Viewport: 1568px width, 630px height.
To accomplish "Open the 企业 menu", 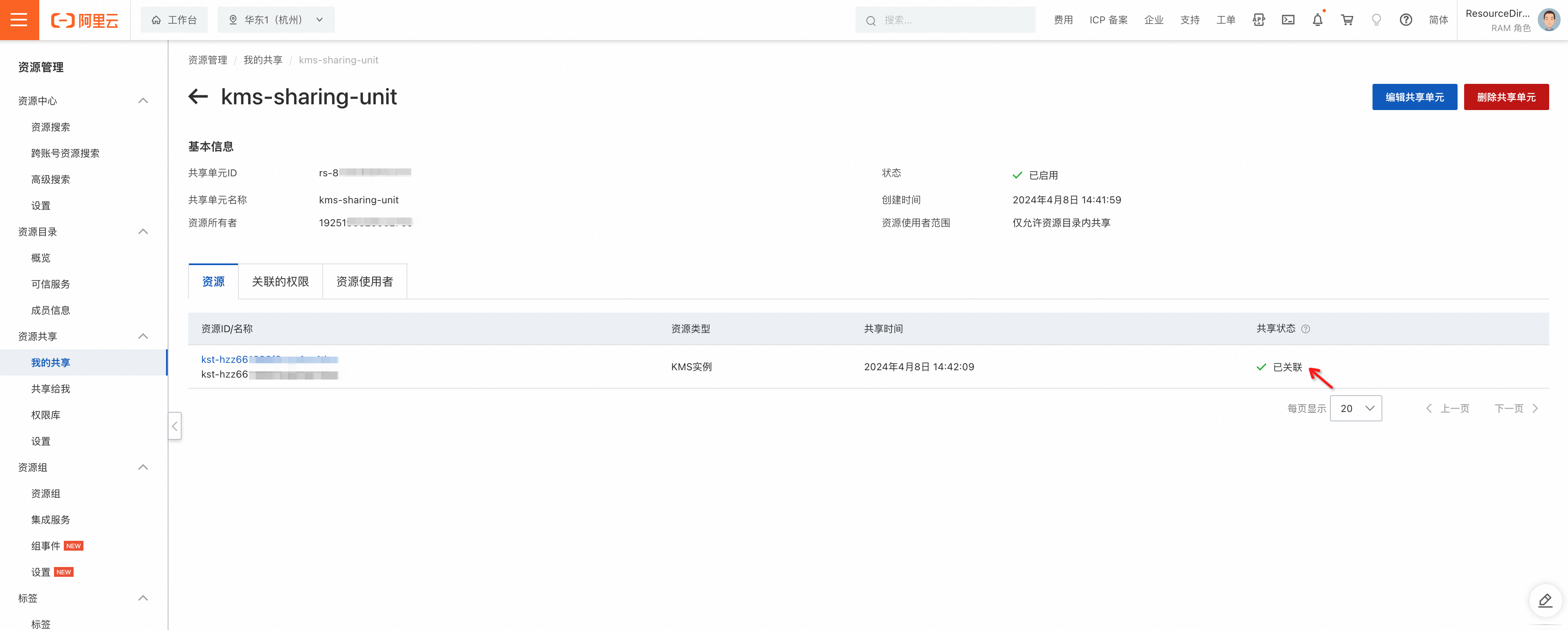I will point(1153,20).
